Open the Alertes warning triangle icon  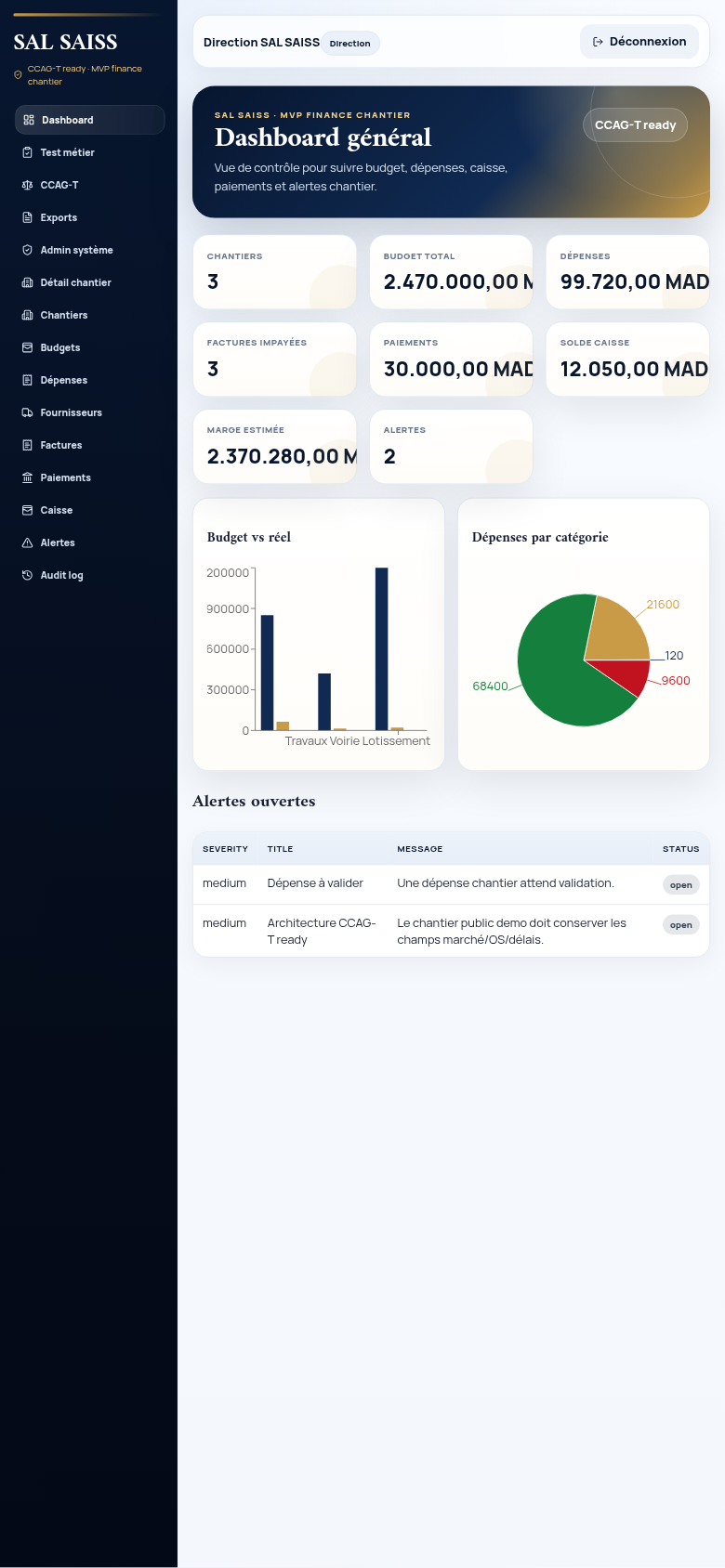pyautogui.click(x=28, y=542)
